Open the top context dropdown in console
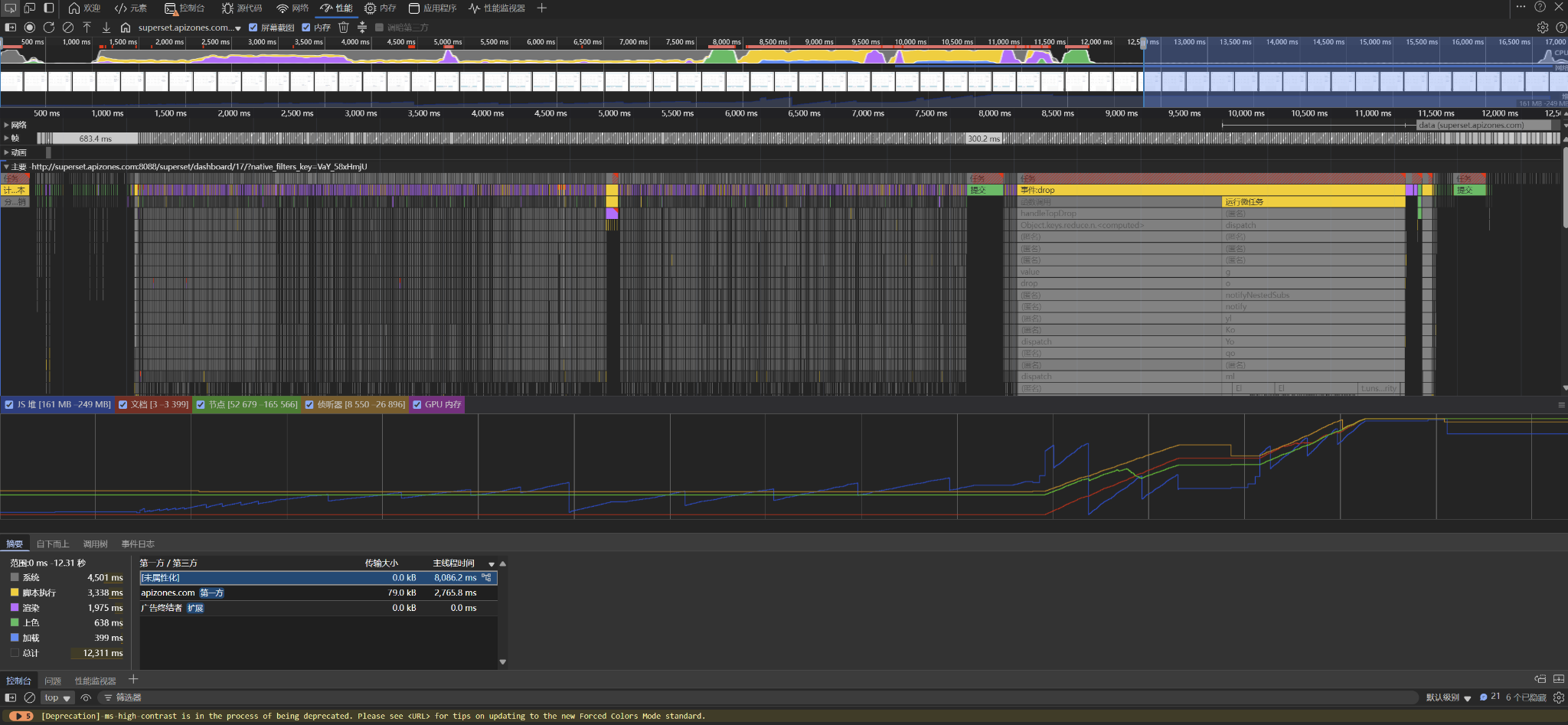1568x725 pixels. coord(57,697)
